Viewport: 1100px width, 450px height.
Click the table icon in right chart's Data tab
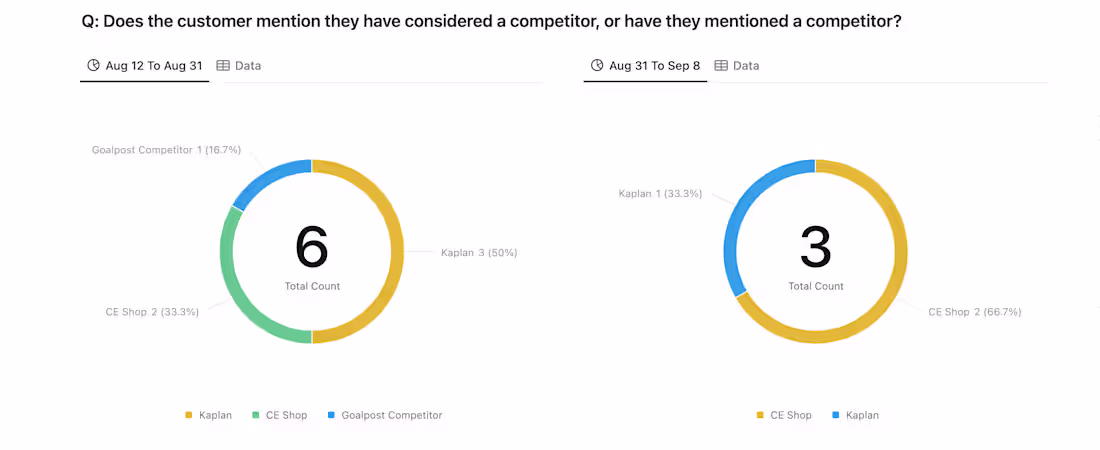pyautogui.click(x=720, y=66)
